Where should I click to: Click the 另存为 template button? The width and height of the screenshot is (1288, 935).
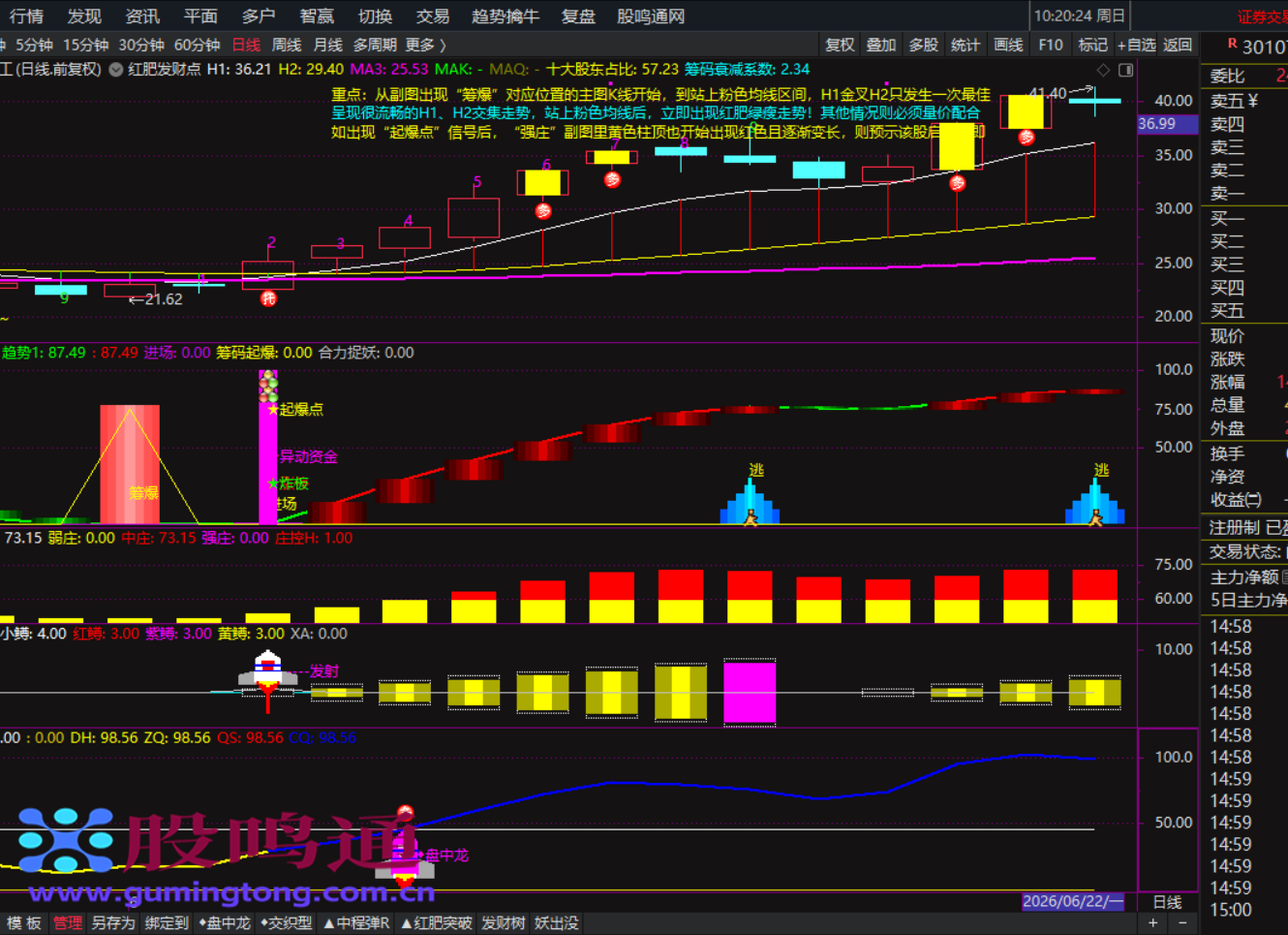click(x=113, y=923)
